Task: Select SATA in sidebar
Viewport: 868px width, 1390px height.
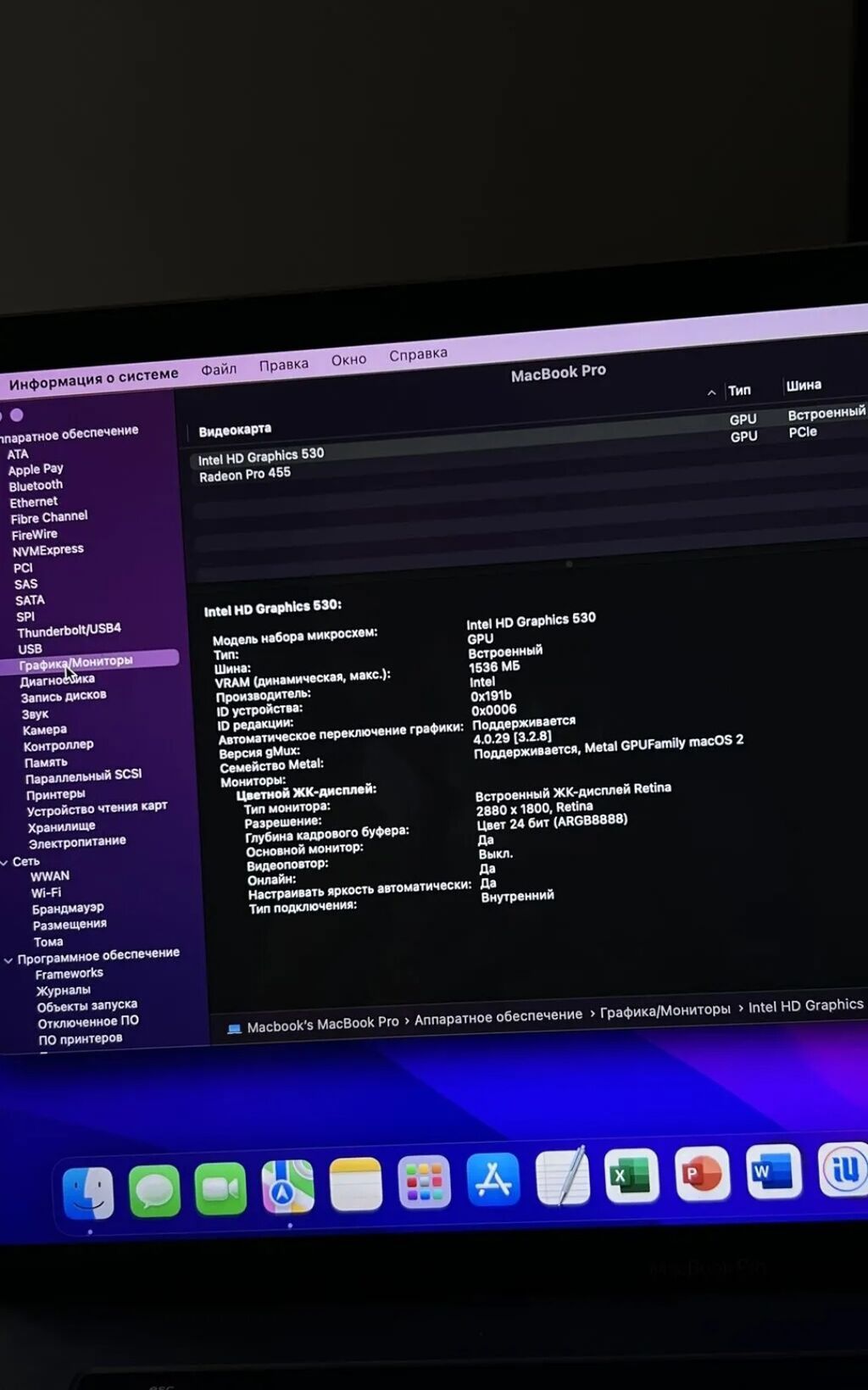Action: click(x=30, y=600)
